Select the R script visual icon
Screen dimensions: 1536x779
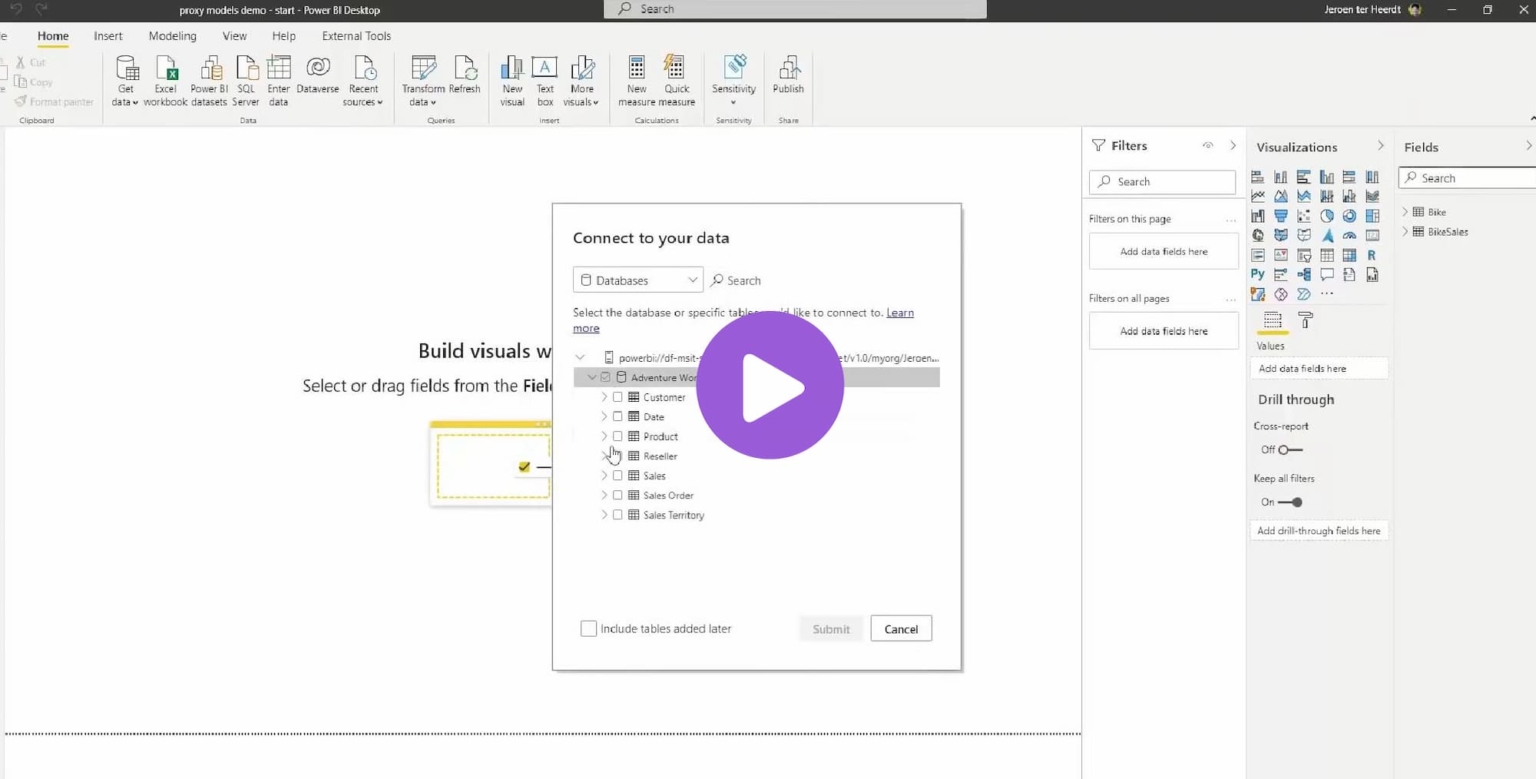(1371, 255)
